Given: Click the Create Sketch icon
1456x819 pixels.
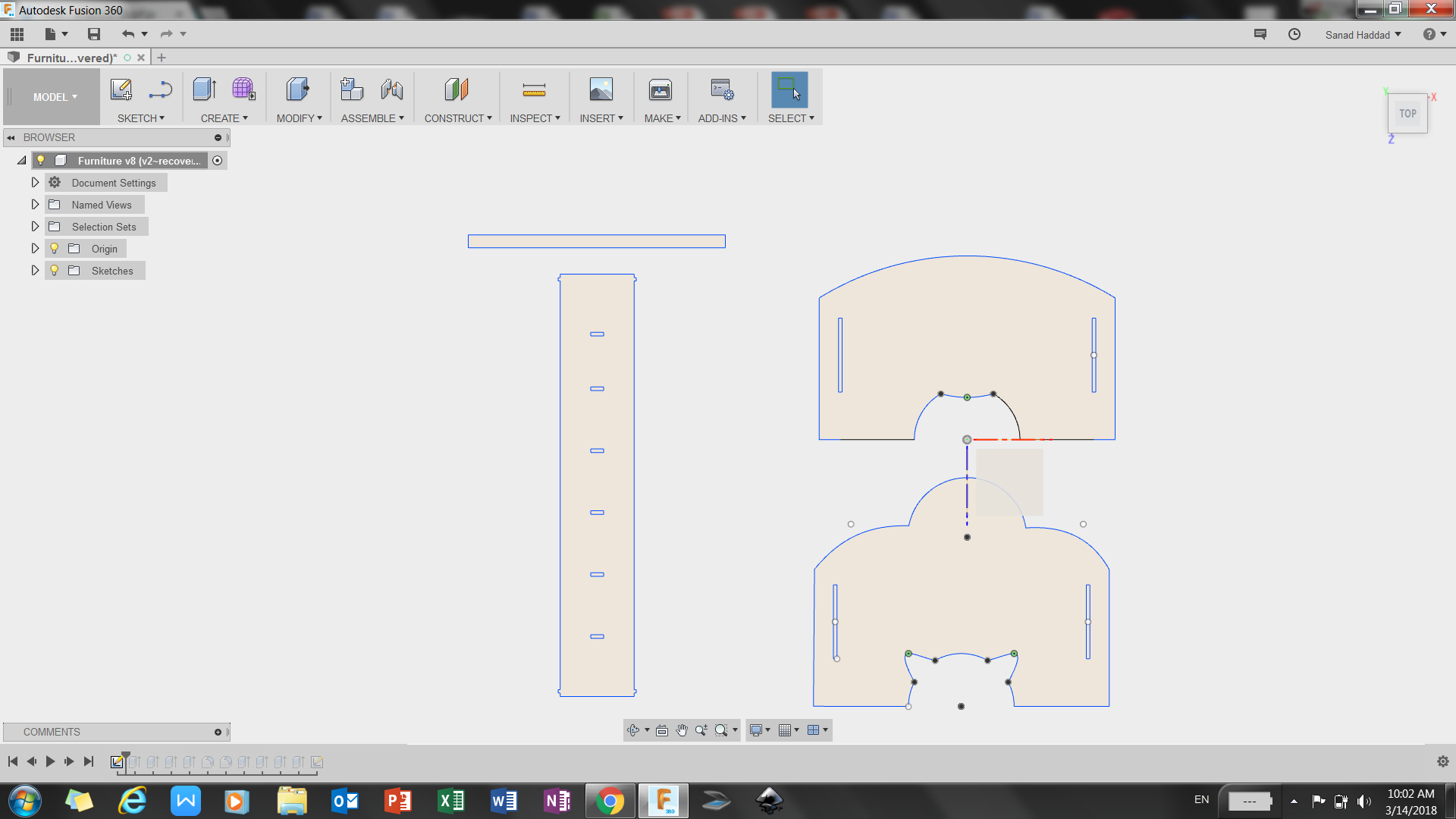Looking at the screenshot, I should pos(121,89).
